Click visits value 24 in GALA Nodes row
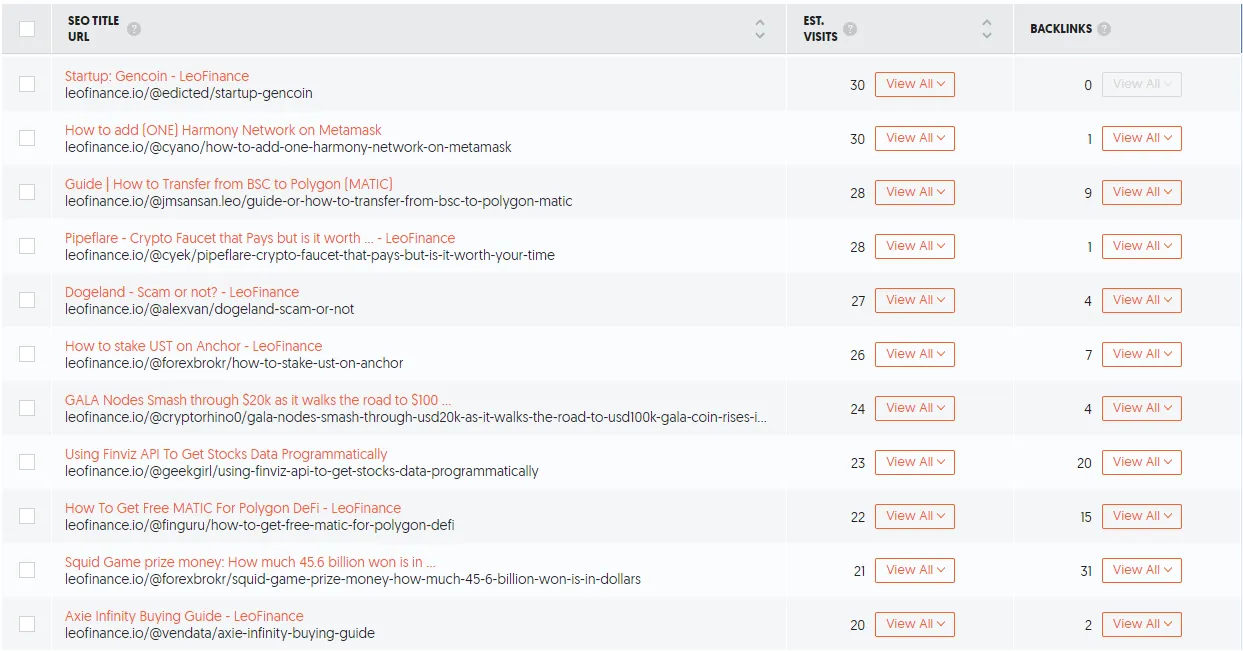The image size is (1243, 651). [x=858, y=408]
